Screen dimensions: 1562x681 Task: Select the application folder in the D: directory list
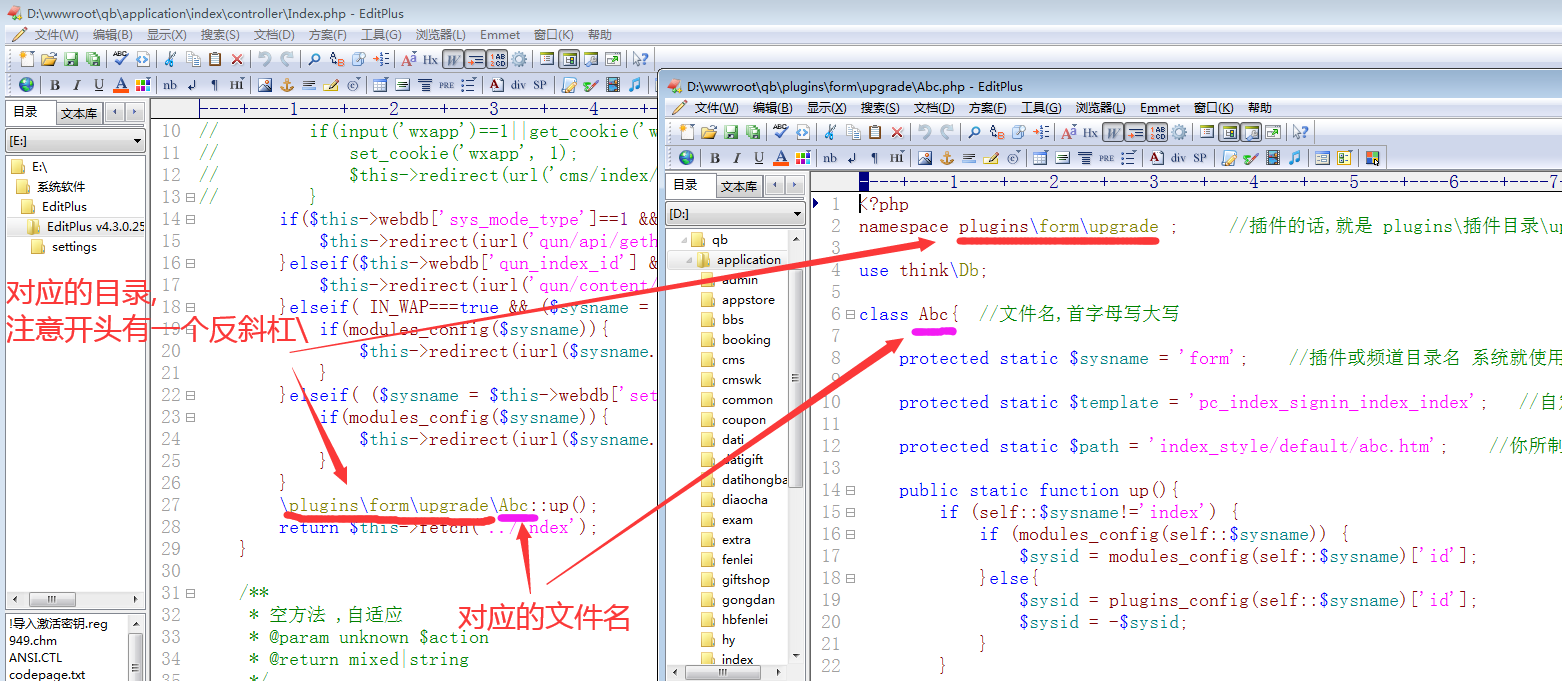coord(748,260)
